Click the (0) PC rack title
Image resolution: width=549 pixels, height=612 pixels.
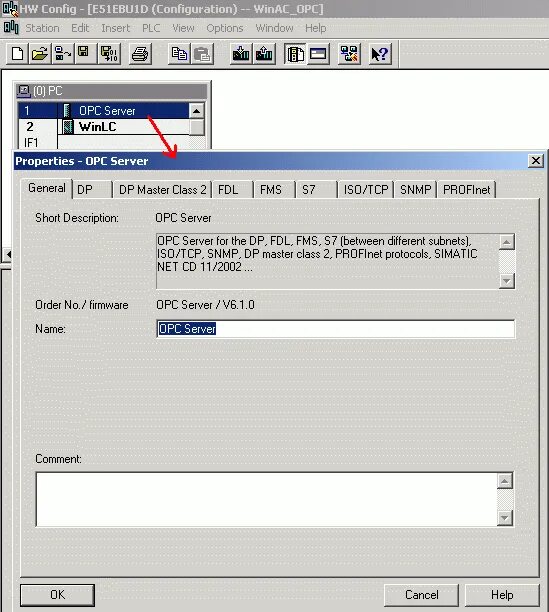[x=48, y=91]
